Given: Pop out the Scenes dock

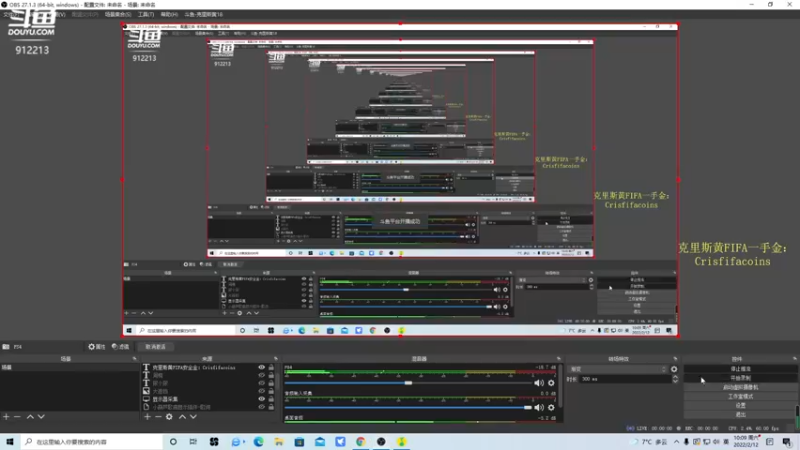Looking at the screenshot, I should 135,359.
